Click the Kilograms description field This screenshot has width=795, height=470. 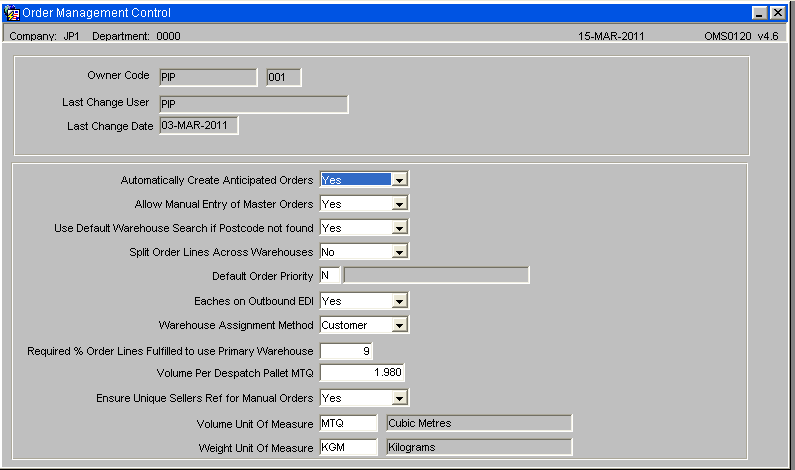click(479, 447)
